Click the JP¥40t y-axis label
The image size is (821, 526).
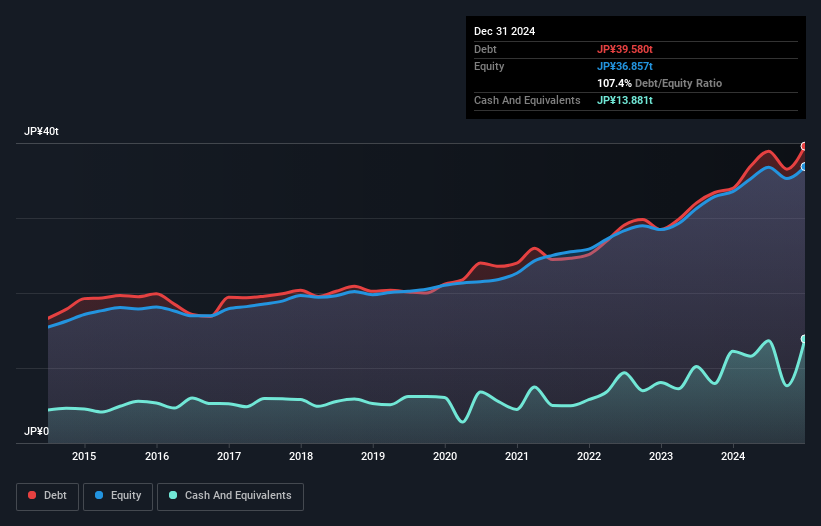41,131
